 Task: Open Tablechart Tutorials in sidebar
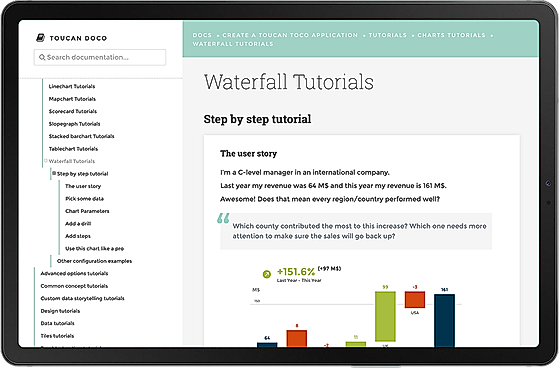pos(73,149)
